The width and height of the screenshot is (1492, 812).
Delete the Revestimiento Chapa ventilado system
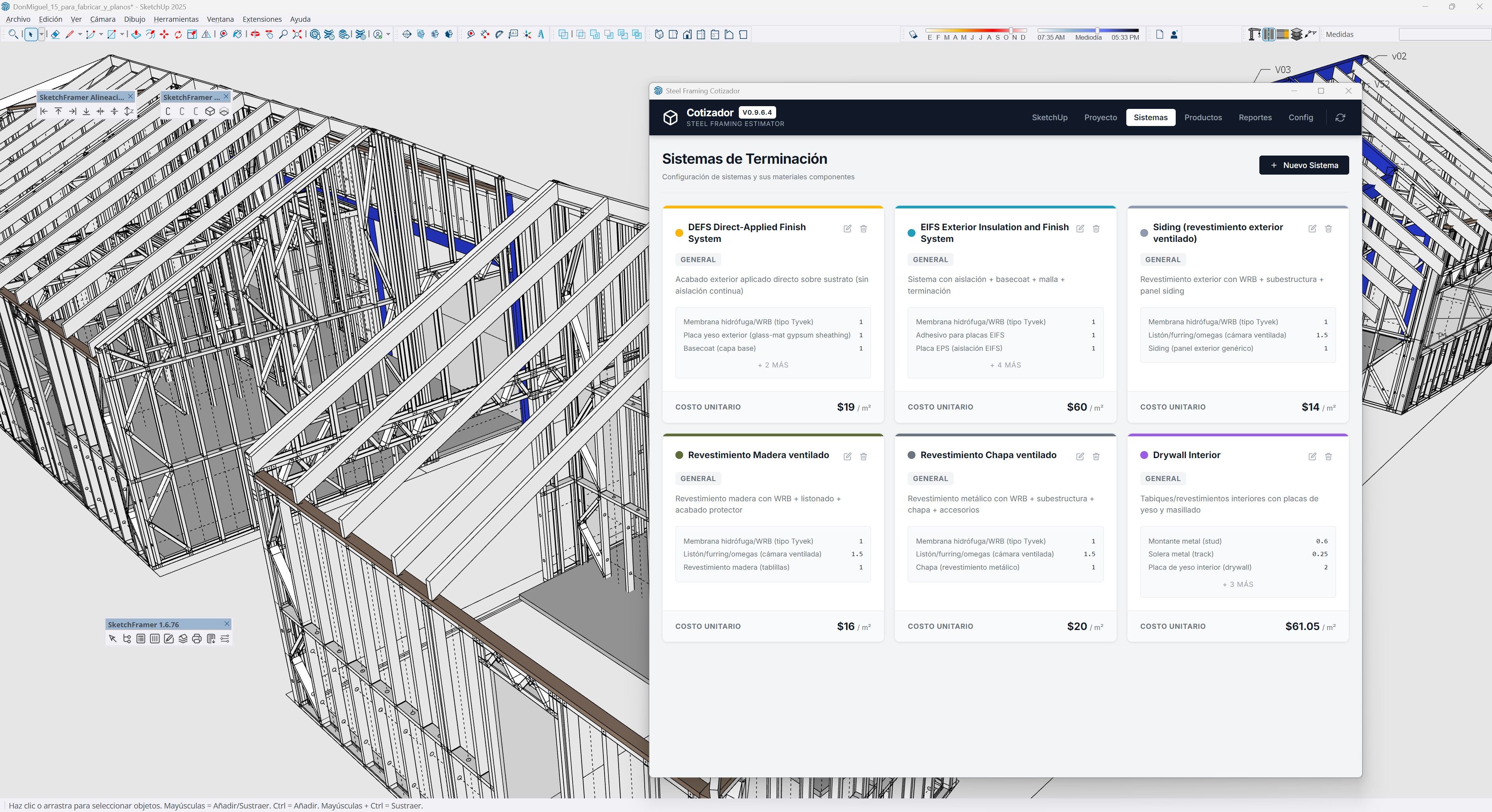[1096, 457]
